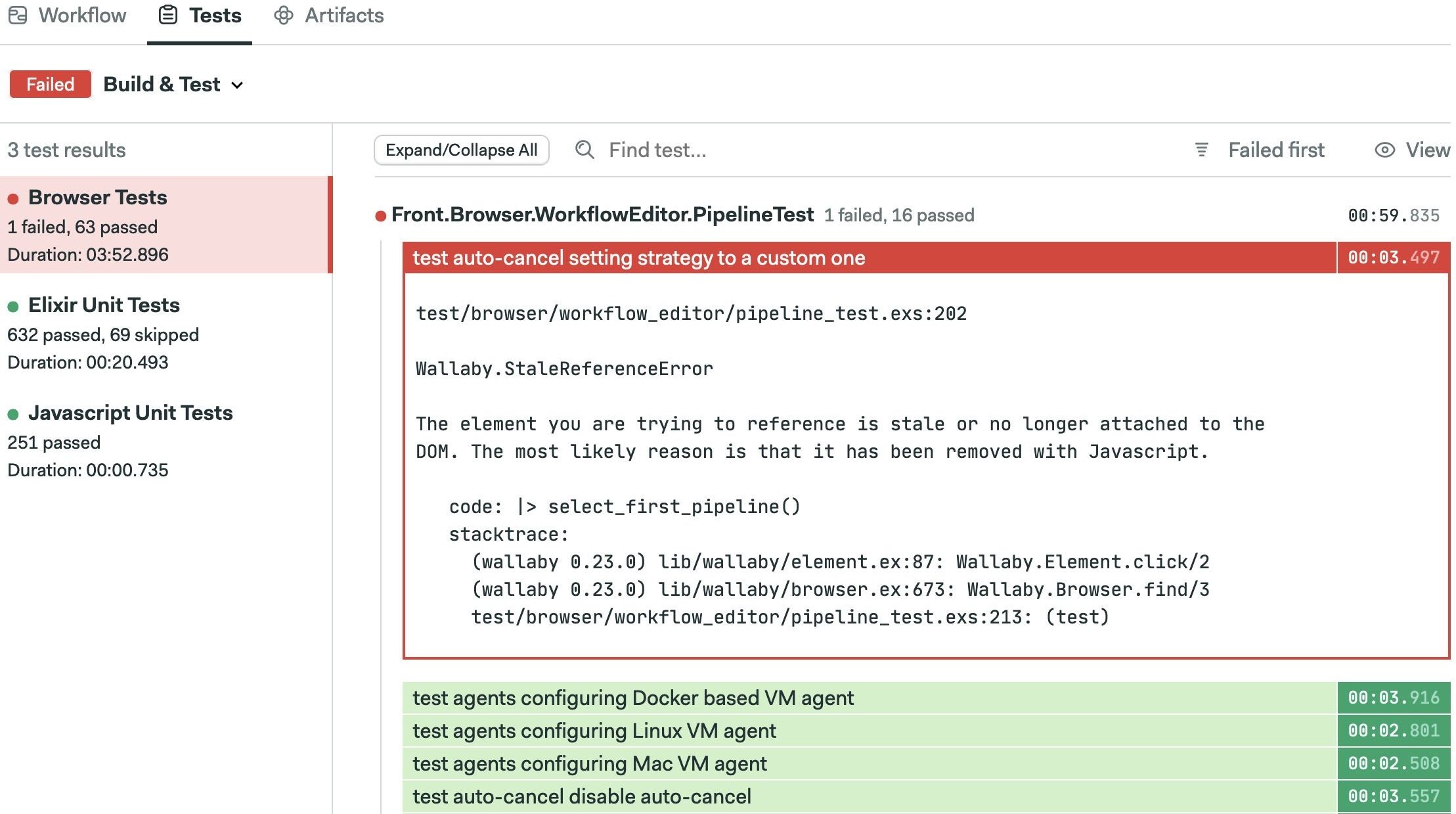Click the View icon on right
The image size is (1456, 814).
[x=1385, y=149]
